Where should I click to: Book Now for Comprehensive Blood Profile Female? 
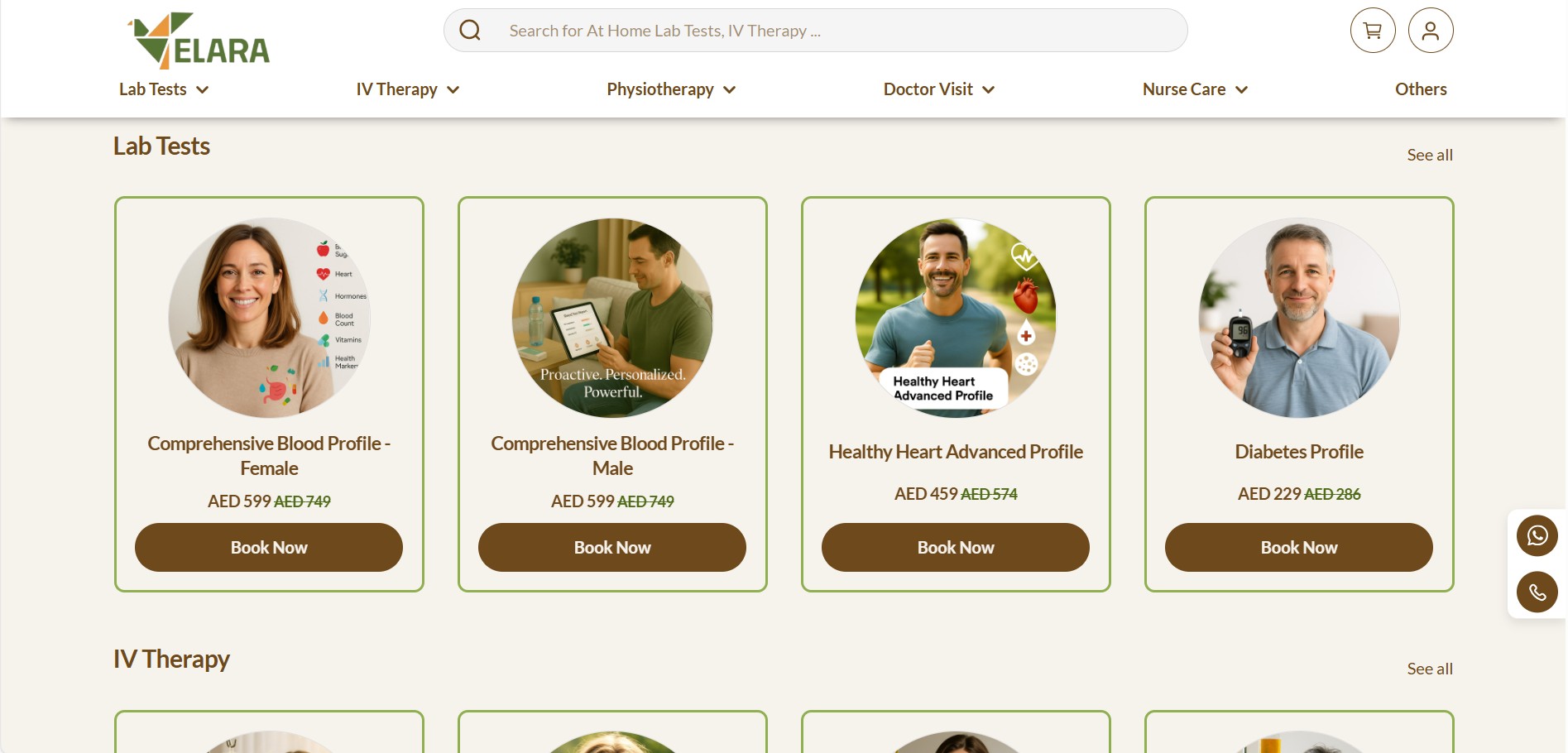tap(269, 547)
